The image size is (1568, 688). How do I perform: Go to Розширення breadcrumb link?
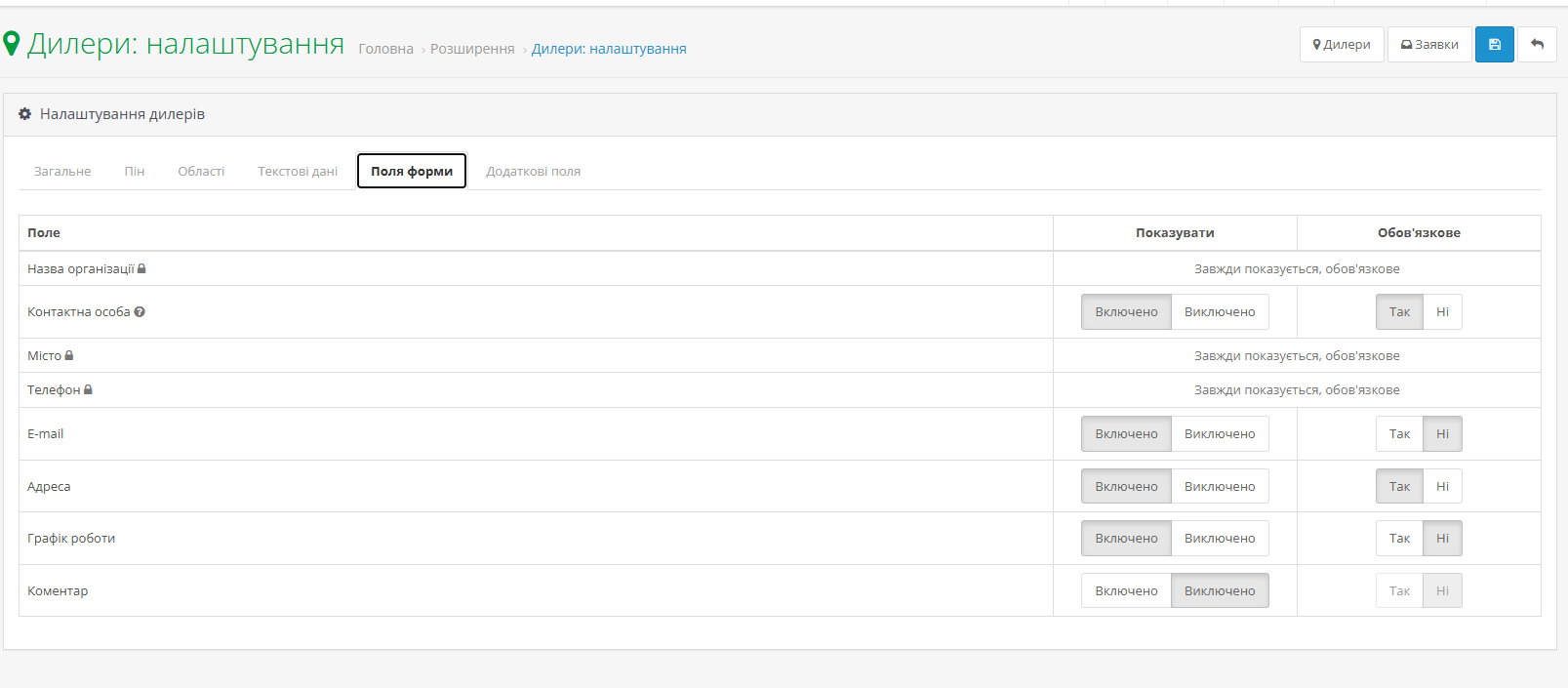tap(472, 49)
